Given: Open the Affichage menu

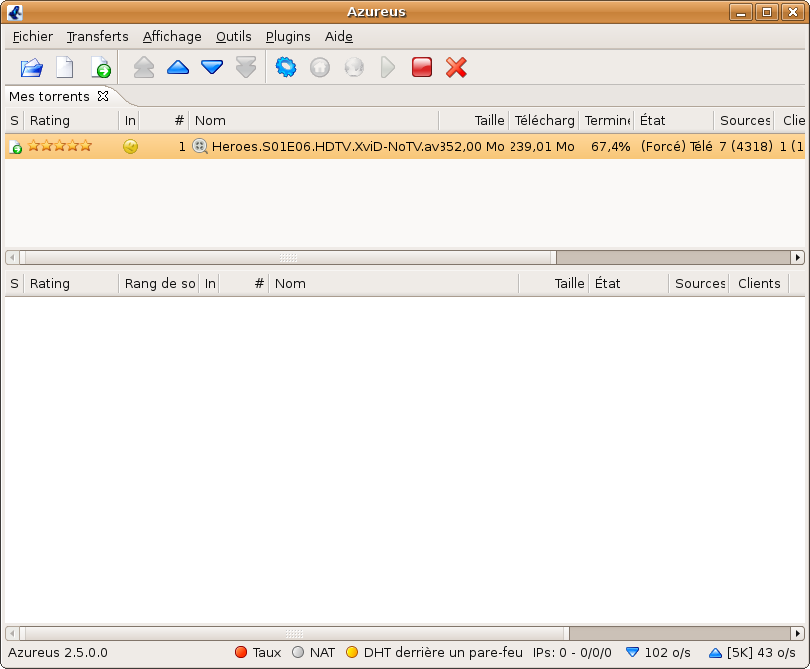Looking at the screenshot, I should click(172, 37).
